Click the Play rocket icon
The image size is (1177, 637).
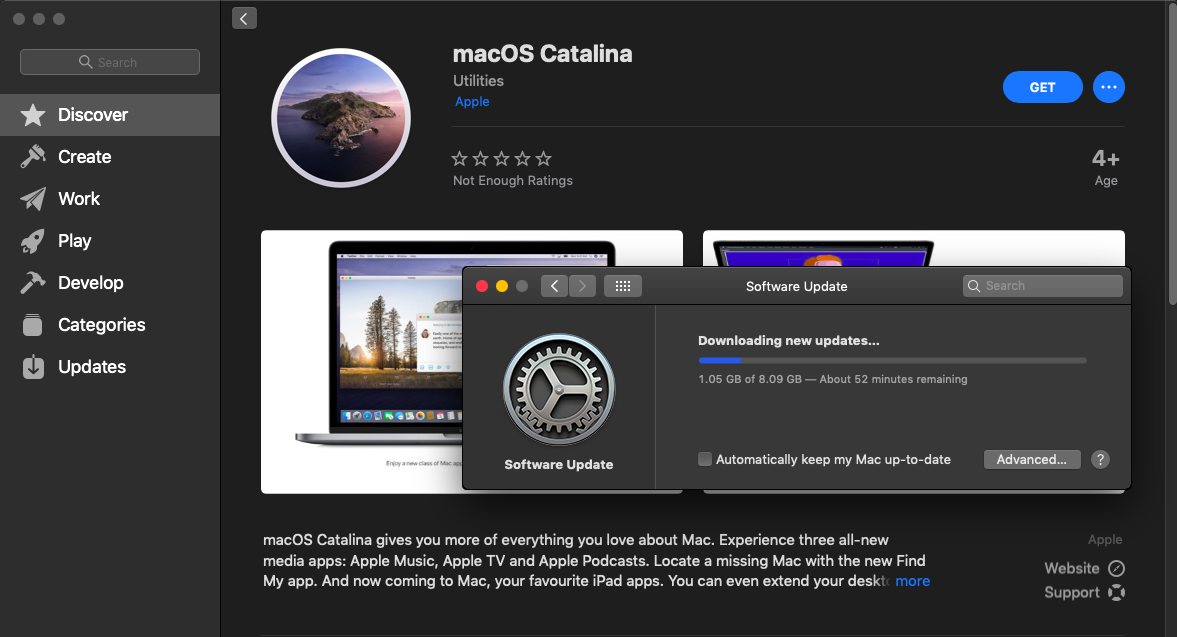(33, 241)
